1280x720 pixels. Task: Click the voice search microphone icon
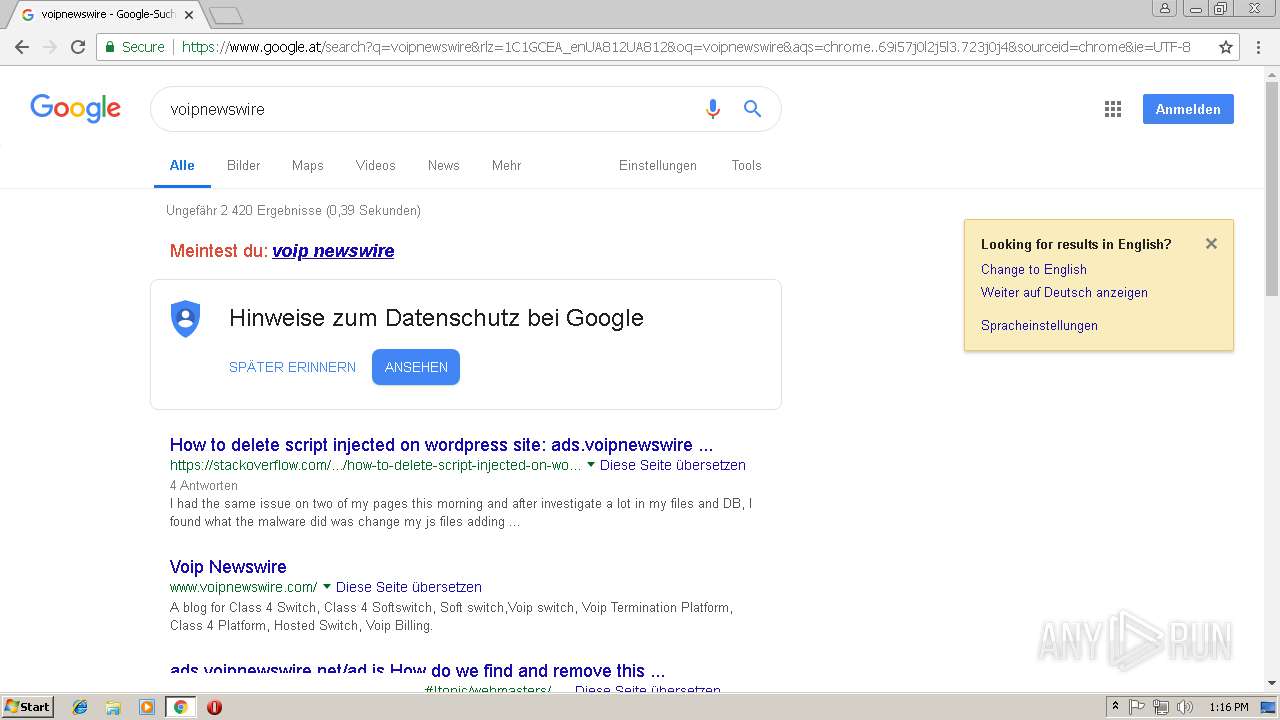point(712,109)
